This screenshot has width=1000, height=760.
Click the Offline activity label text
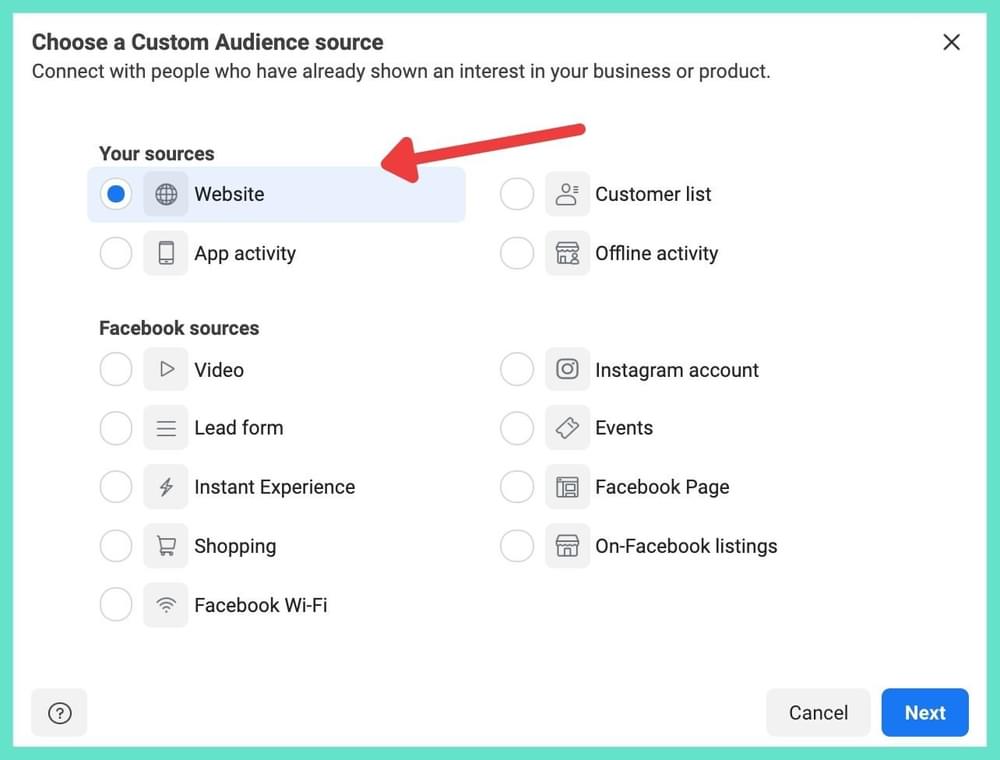[x=656, y=253]
